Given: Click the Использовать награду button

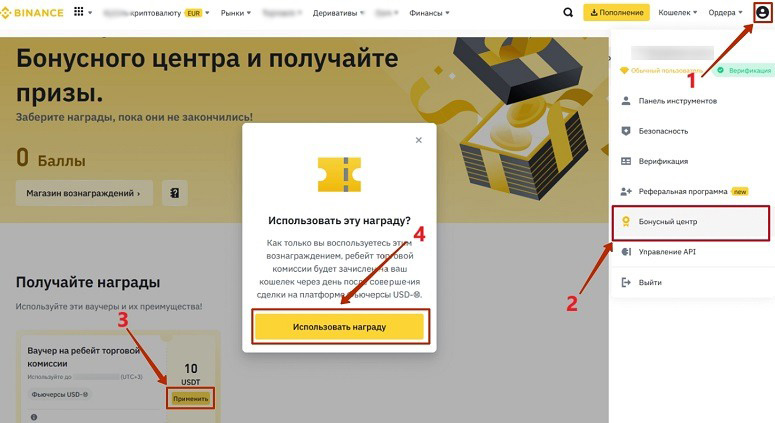Looking at the screenshot, I should [339, 327].
